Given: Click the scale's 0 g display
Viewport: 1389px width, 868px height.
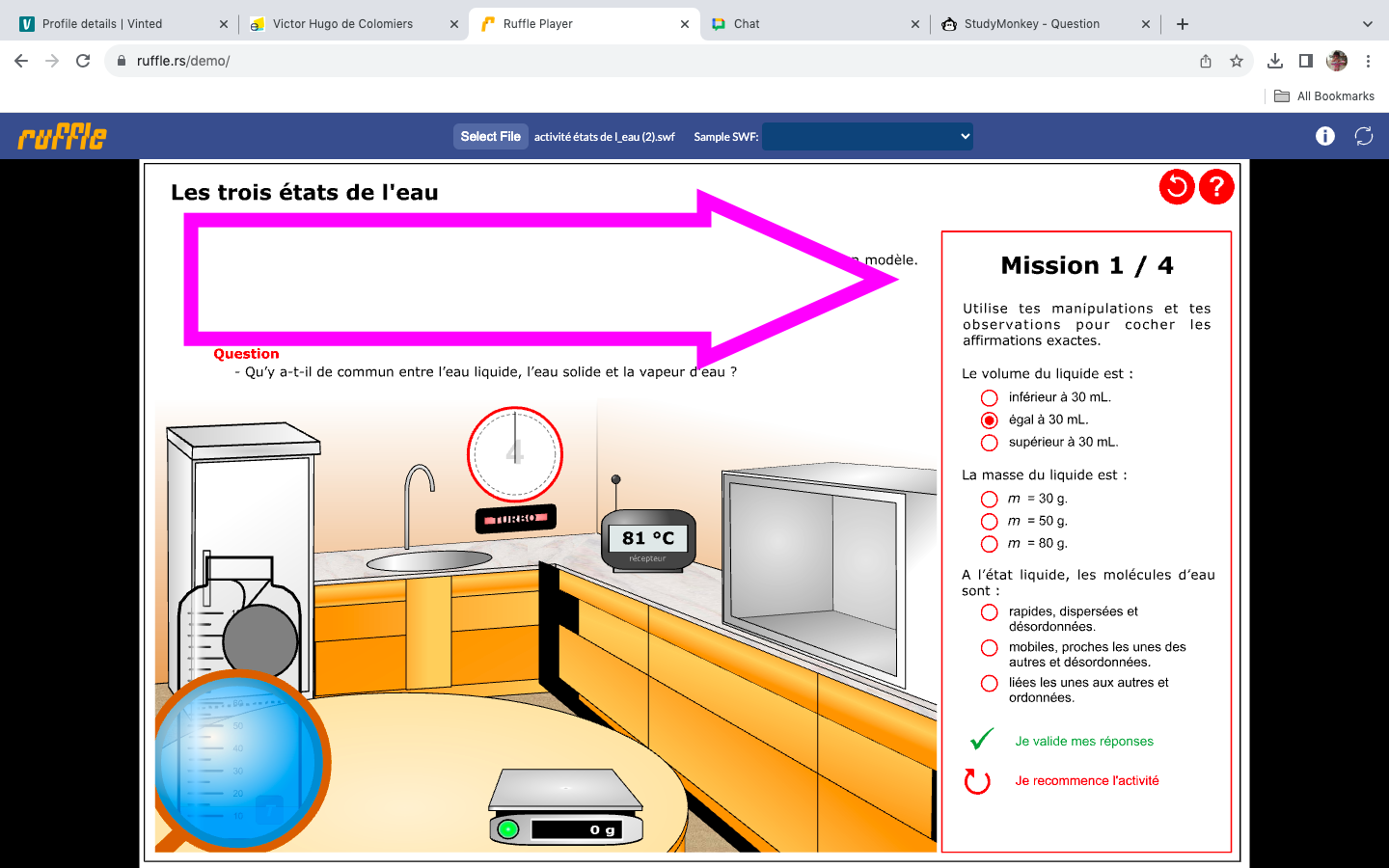Looking at the screenshot, I should coord(577,829).
